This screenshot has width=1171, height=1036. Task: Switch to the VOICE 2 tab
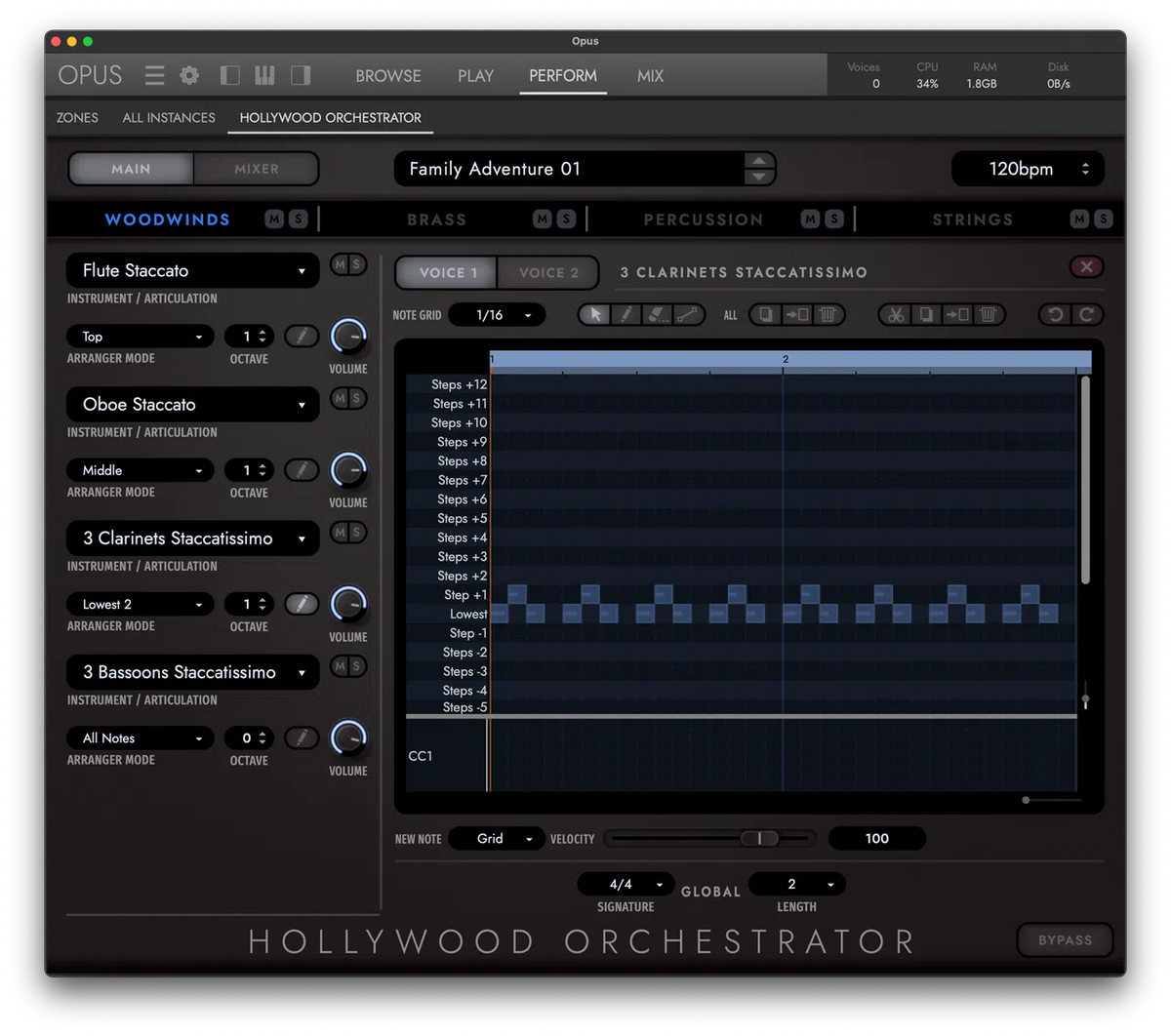[x=547, y=272]
